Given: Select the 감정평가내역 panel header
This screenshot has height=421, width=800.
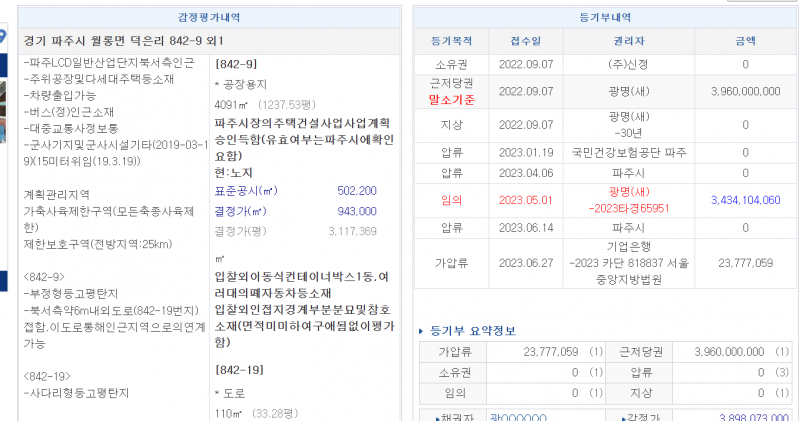Looking at the screenshot, I should coord(208,17).
